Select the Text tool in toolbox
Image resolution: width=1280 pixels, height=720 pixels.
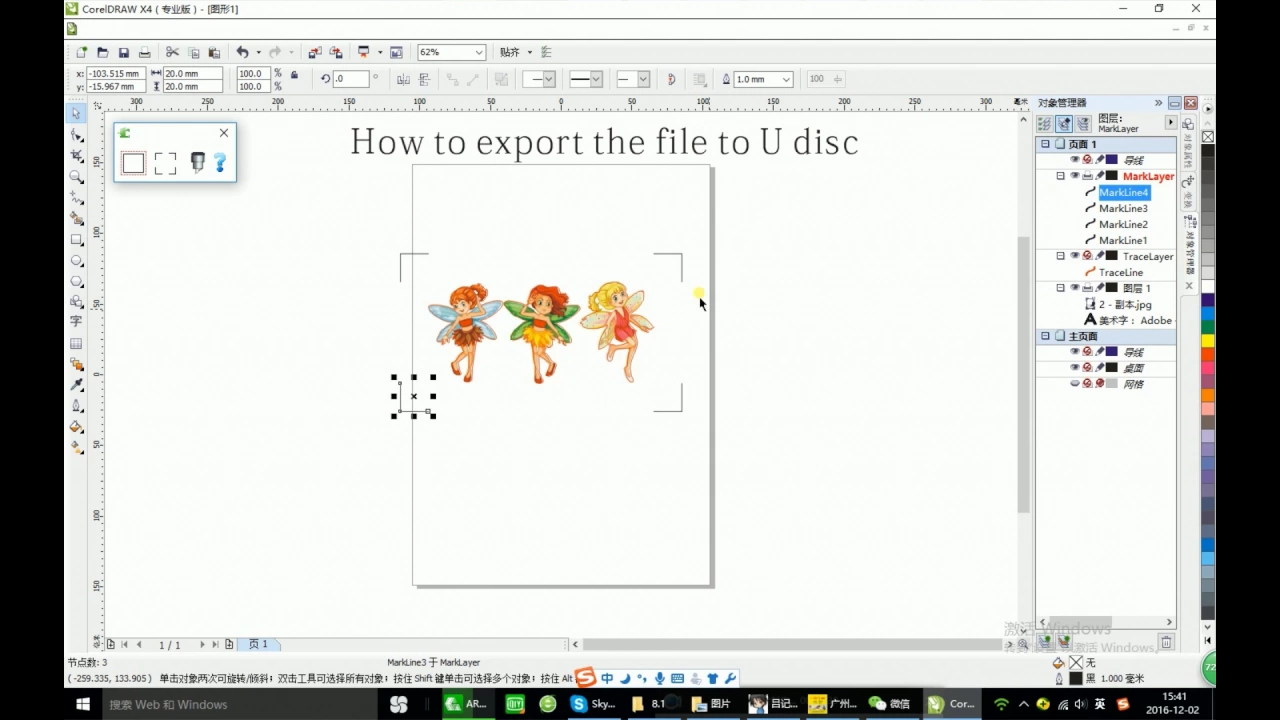[x=76, y=322]
